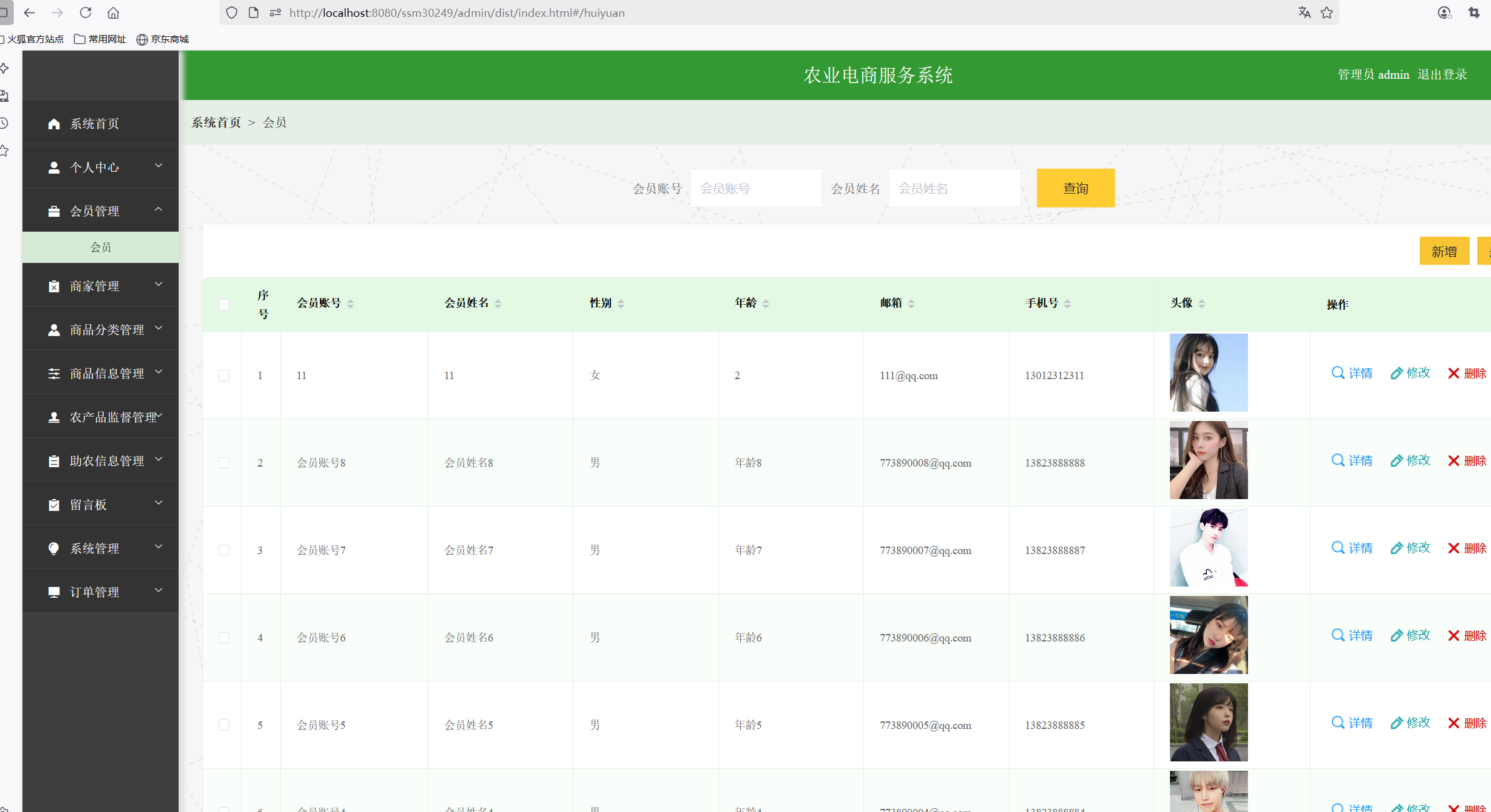Click the 退出登录 link
Viewport: 1491px width, 812px height.
[x=1442, y=74]
